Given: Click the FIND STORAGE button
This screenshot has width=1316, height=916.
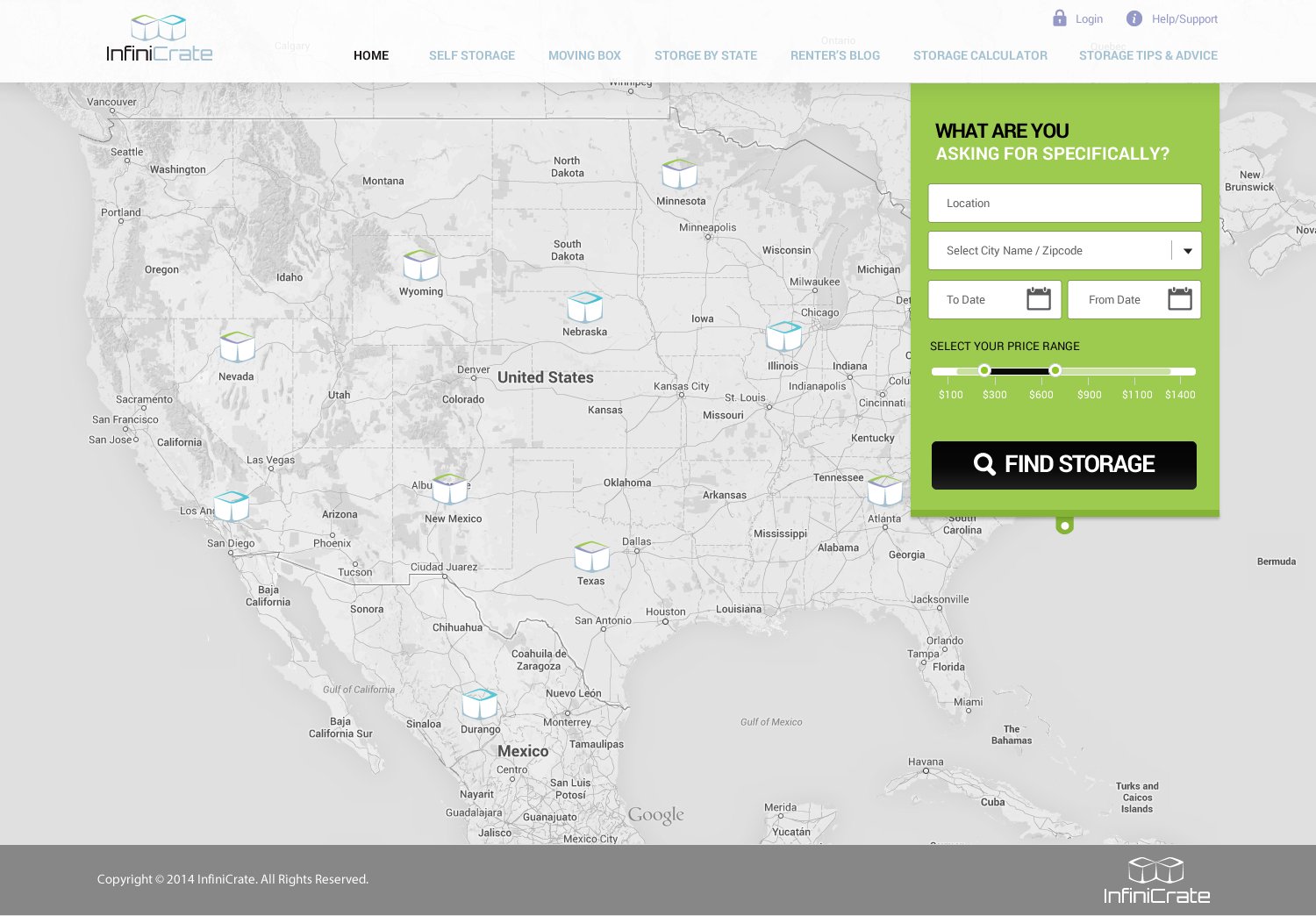Looking at the screenshot, I should (x=1064, y=465).
